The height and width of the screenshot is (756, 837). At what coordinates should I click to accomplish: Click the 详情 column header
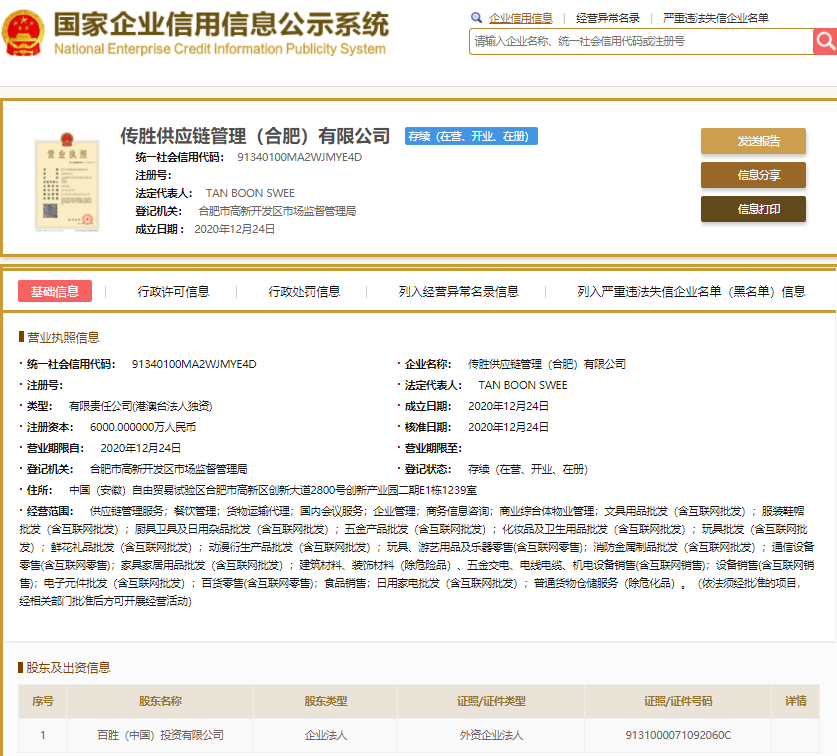(795, 701)
